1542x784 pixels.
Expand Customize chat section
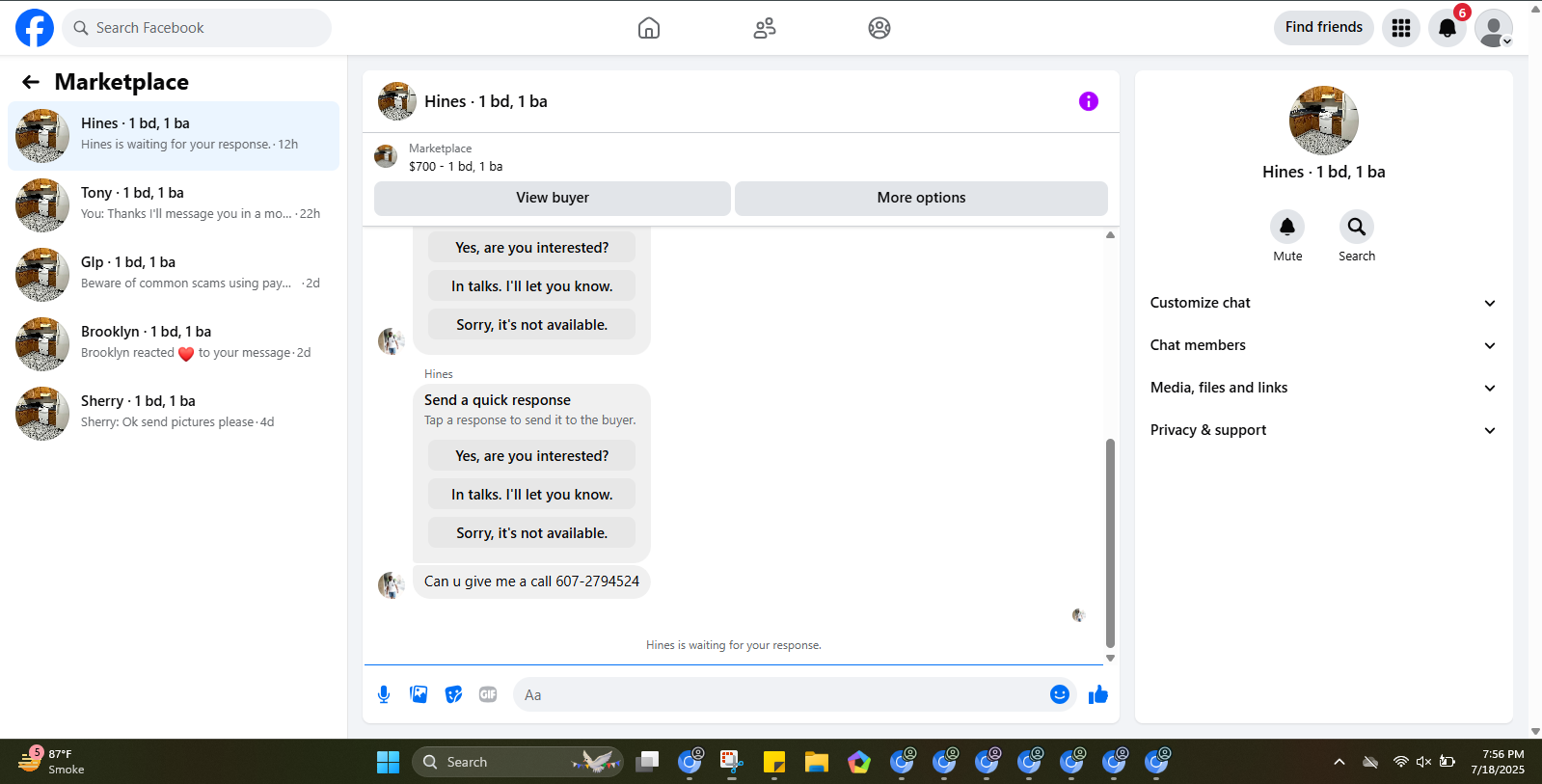[x=1323, y=303]
